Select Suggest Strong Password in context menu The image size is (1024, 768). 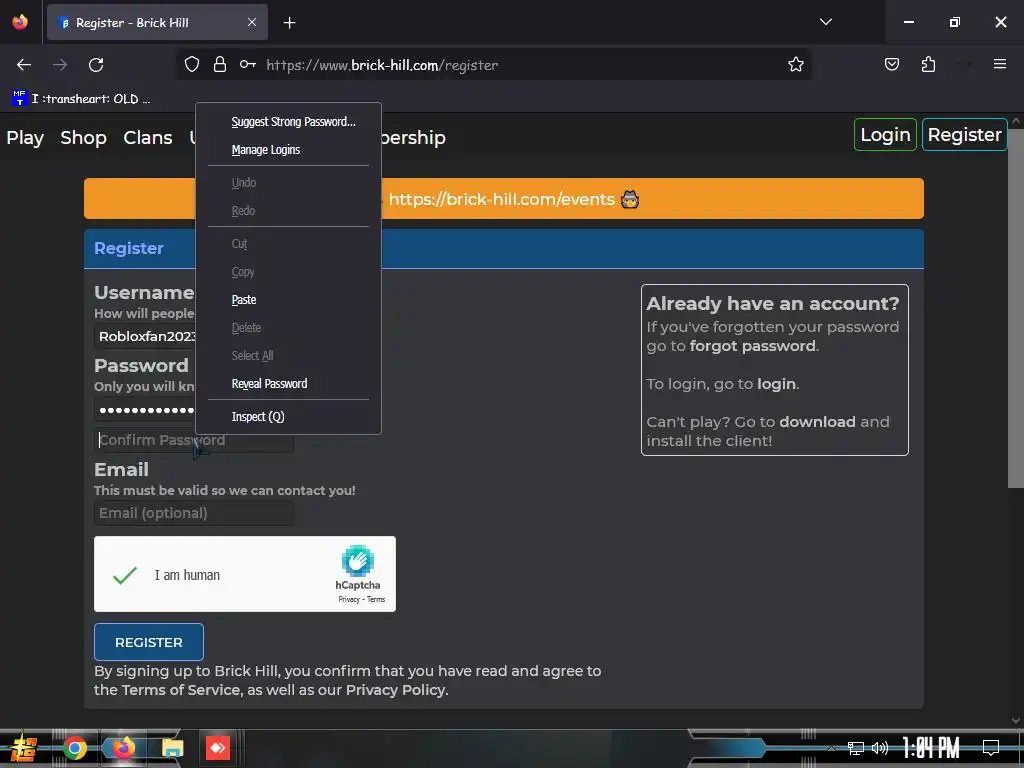(293, 121)
